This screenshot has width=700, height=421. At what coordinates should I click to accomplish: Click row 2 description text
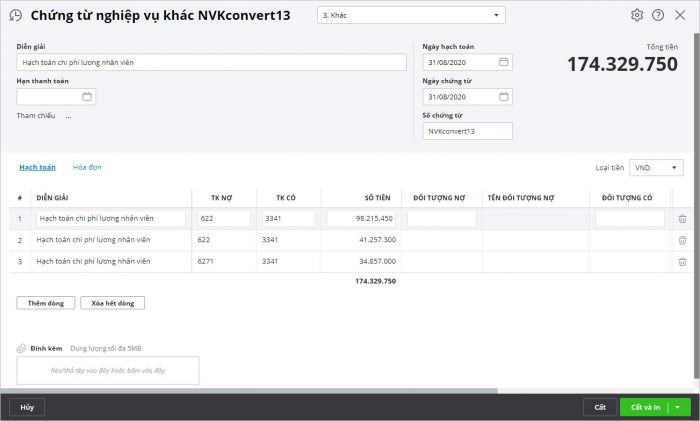pos(93,240)
